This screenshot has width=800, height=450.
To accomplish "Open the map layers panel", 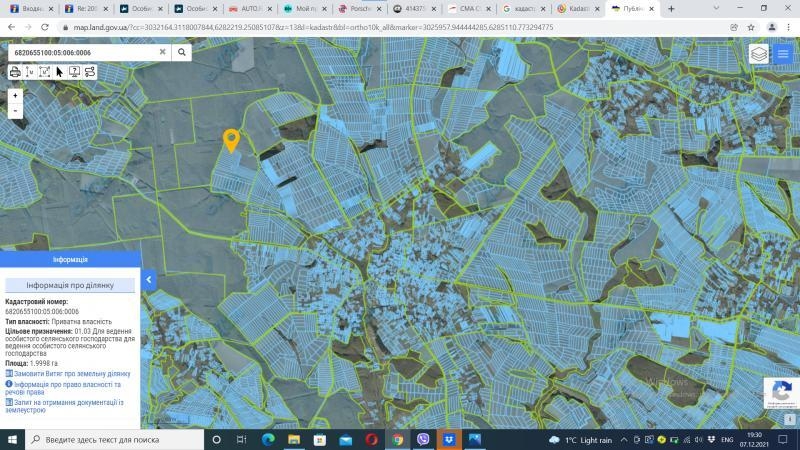I will tap(759, 54).
